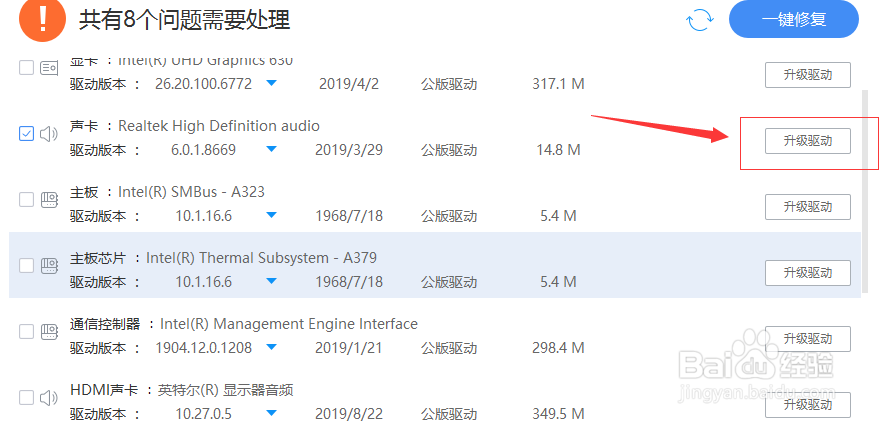Upgrade the Realtek sound card driver
The image size is (885, 423).
click(807, 141)
